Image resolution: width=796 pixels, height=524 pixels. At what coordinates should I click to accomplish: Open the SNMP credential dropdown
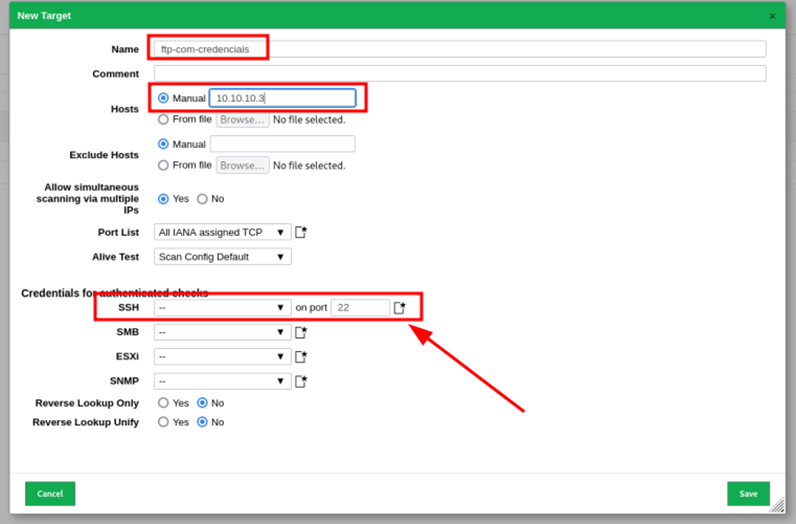[222, 381]
